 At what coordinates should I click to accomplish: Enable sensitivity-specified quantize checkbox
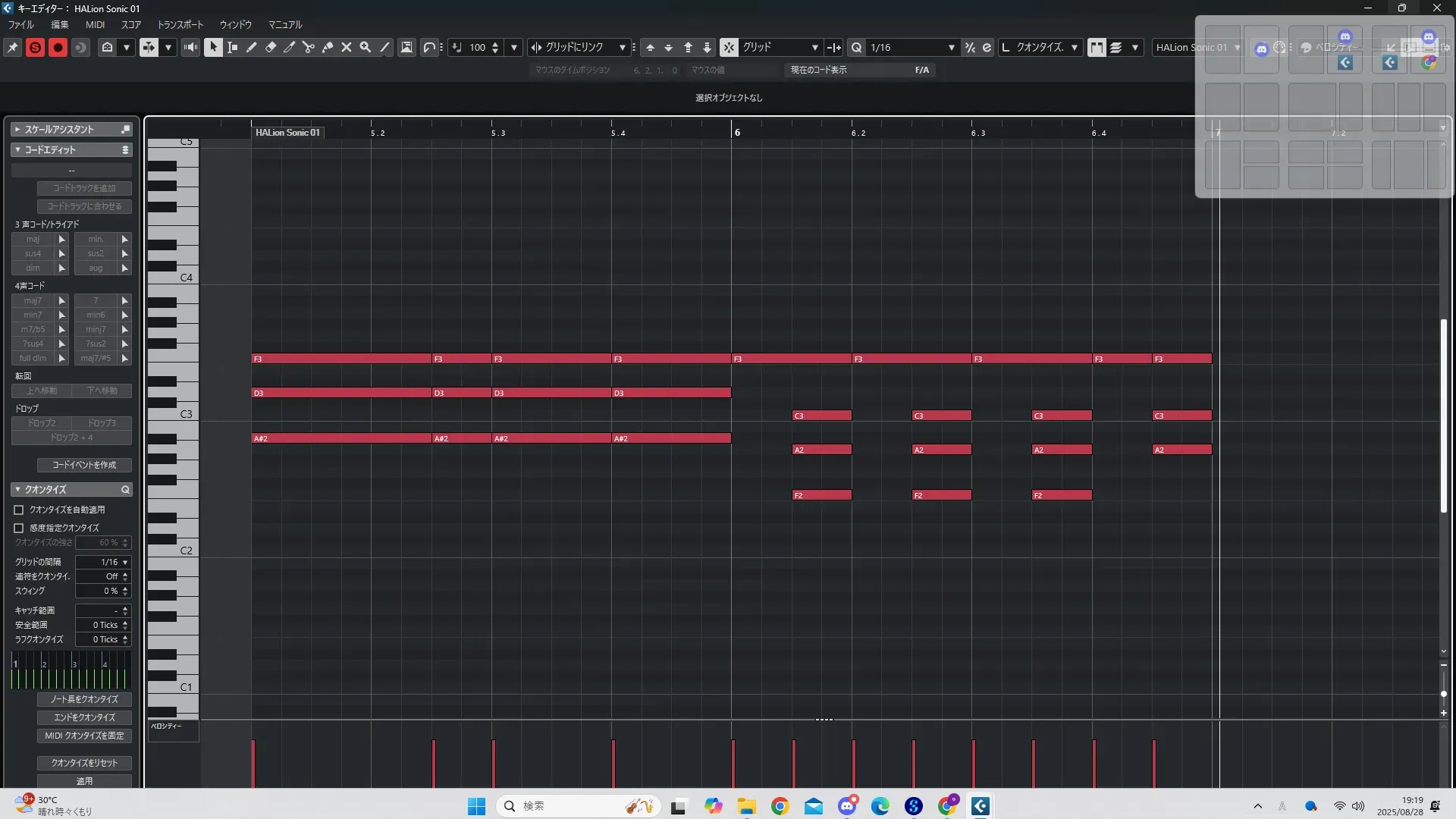click(x=19, y=528)
